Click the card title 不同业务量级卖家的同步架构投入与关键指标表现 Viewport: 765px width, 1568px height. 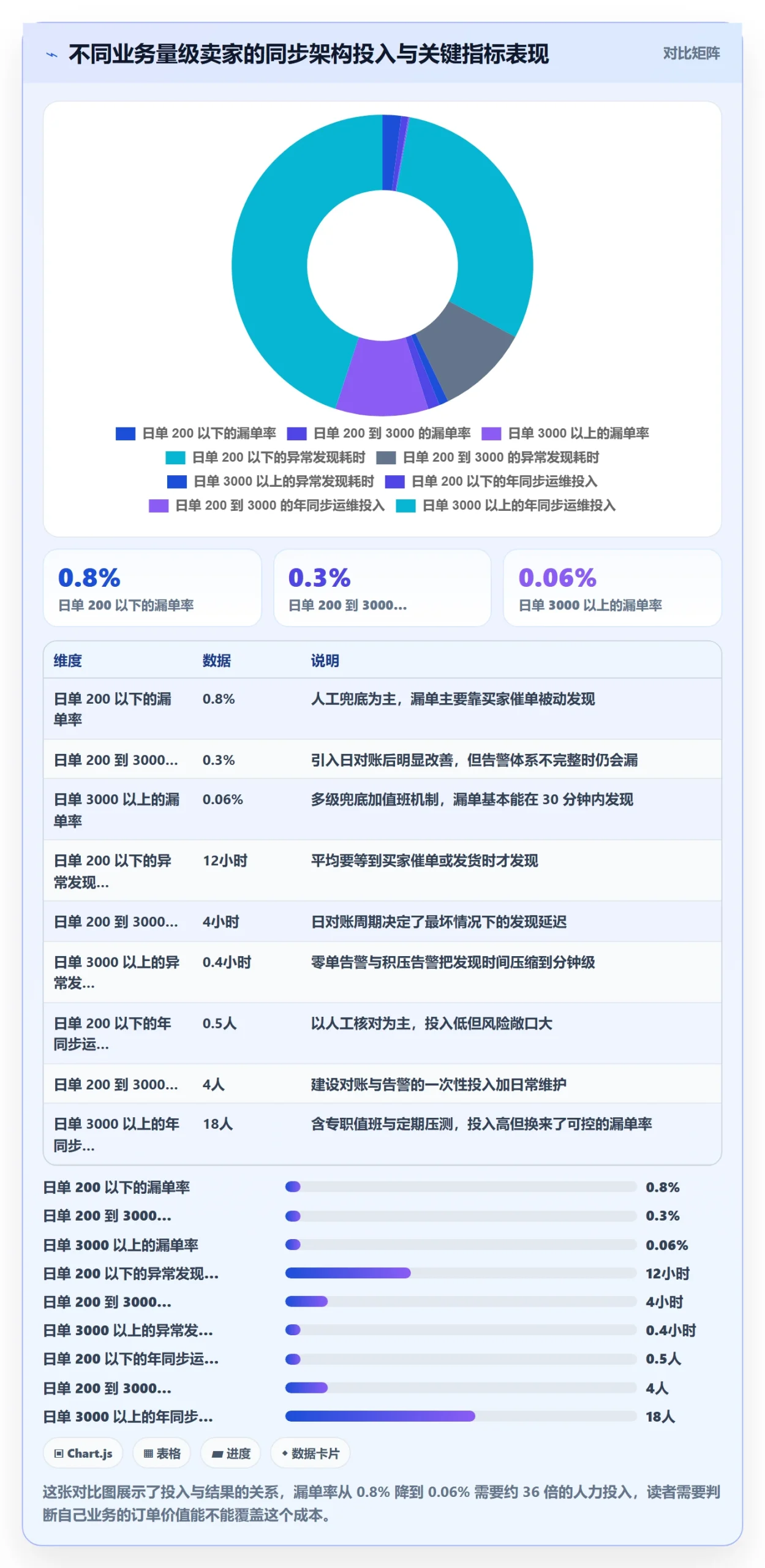[309, 55]
